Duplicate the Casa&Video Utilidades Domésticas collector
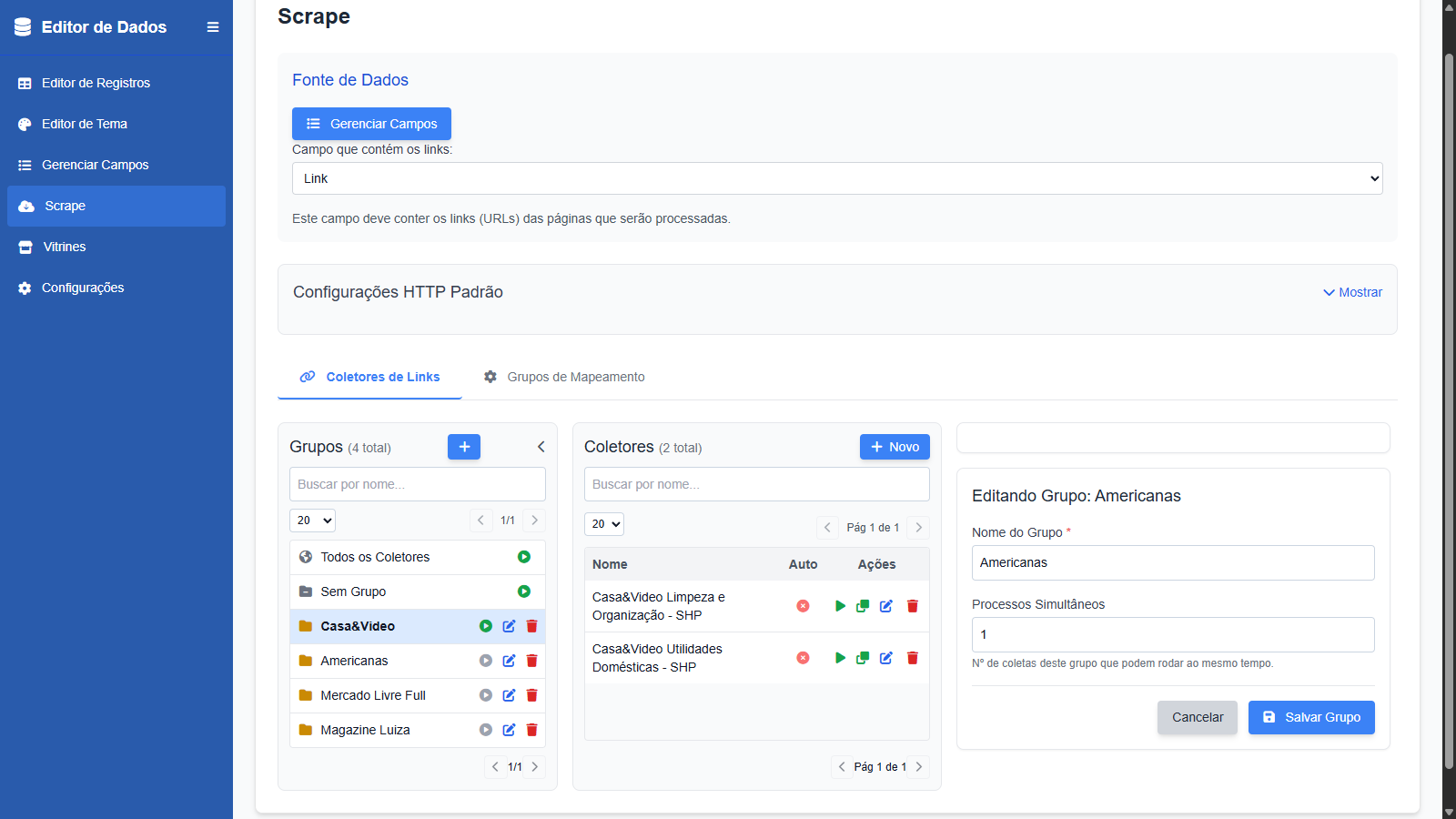The width and height of the screenshot is (1456, 819). click(863, 658)
